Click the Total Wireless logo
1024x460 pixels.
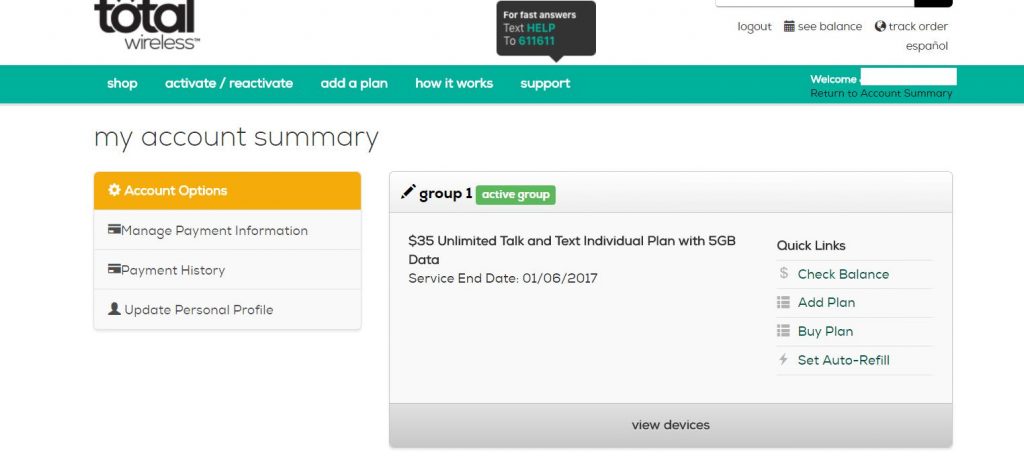148,25
